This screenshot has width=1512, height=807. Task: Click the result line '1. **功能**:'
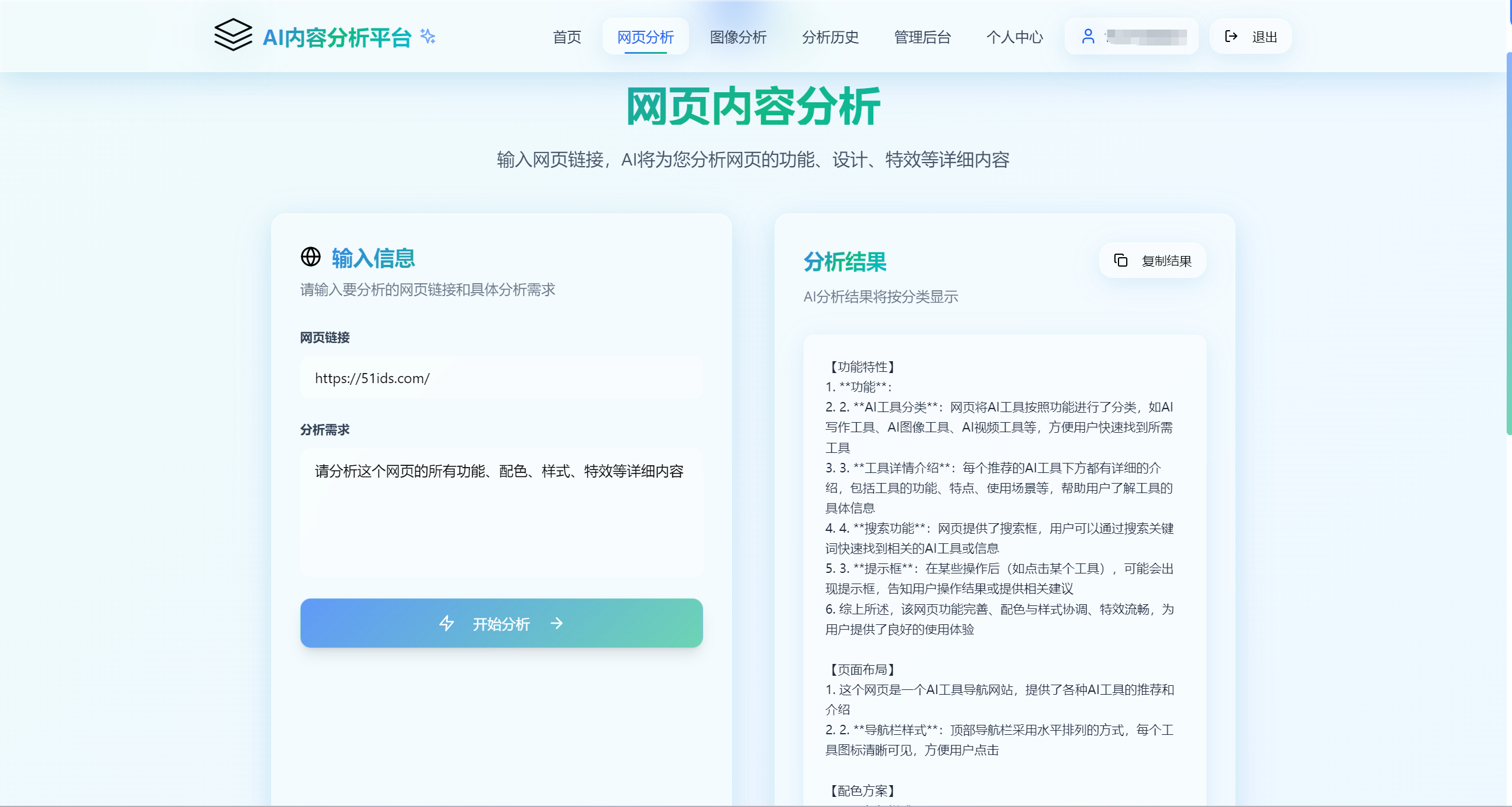point(859,387)
